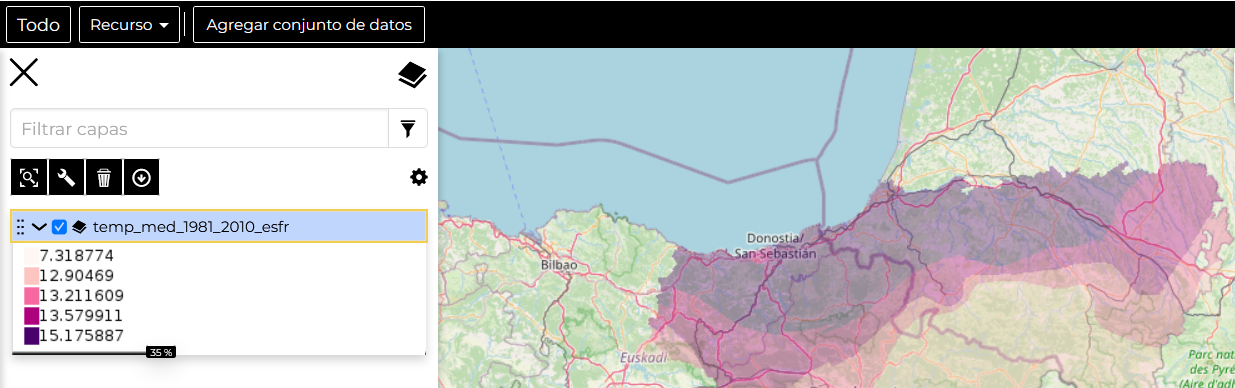Grab the drag handle of temp_med layer

point(21,227)
